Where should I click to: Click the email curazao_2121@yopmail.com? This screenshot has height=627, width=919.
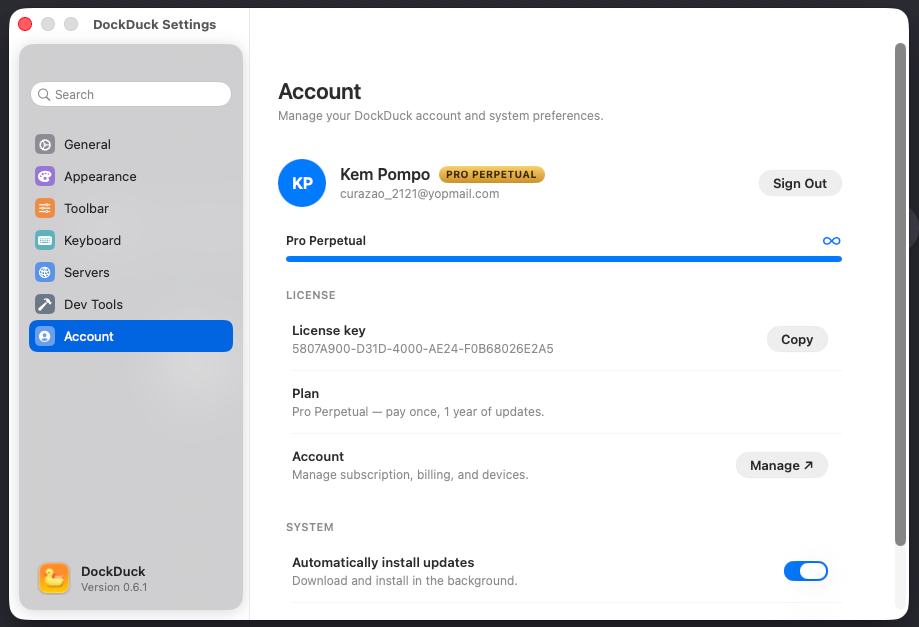coord(420,194)
